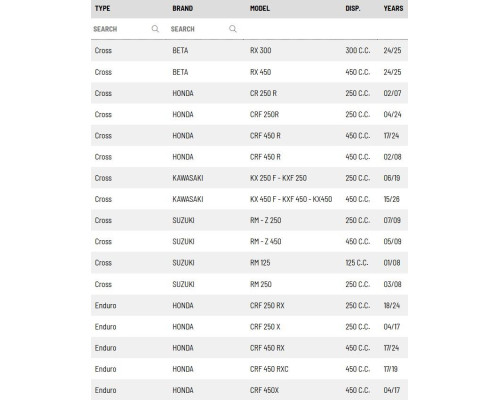Image resolution: width=500 pixels, height=400 pixels.
Task: Select the HONDA CR 250 R row
Action: tap(249, 93)
